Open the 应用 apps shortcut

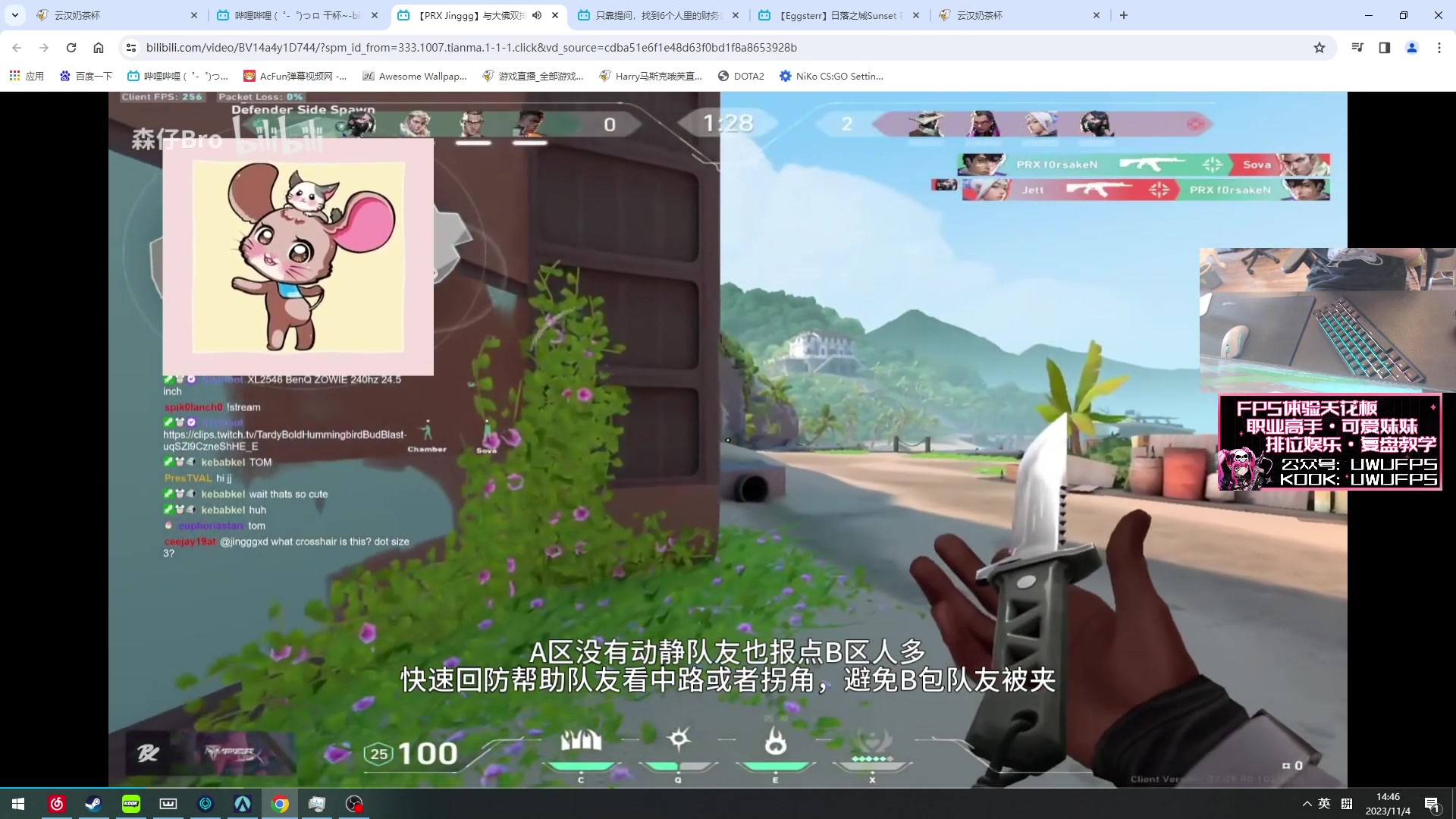(x=27, y=76)
